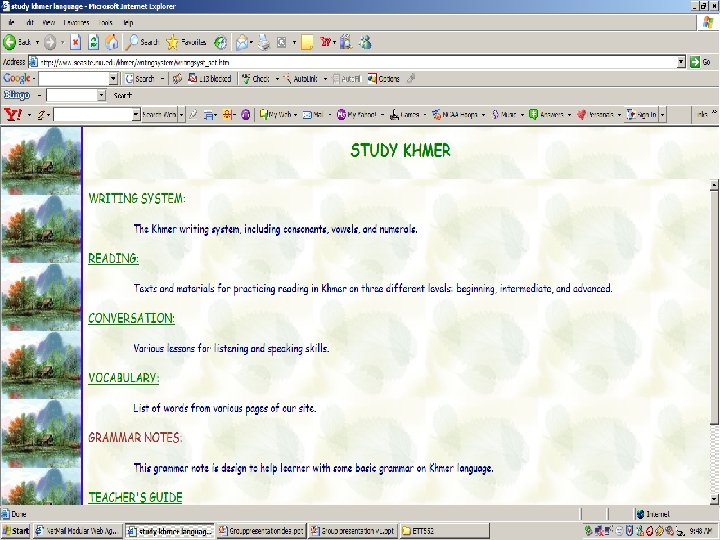Stop page loading with the red X icon
Screen dimensions: 720x540
(x=75, y=43)
